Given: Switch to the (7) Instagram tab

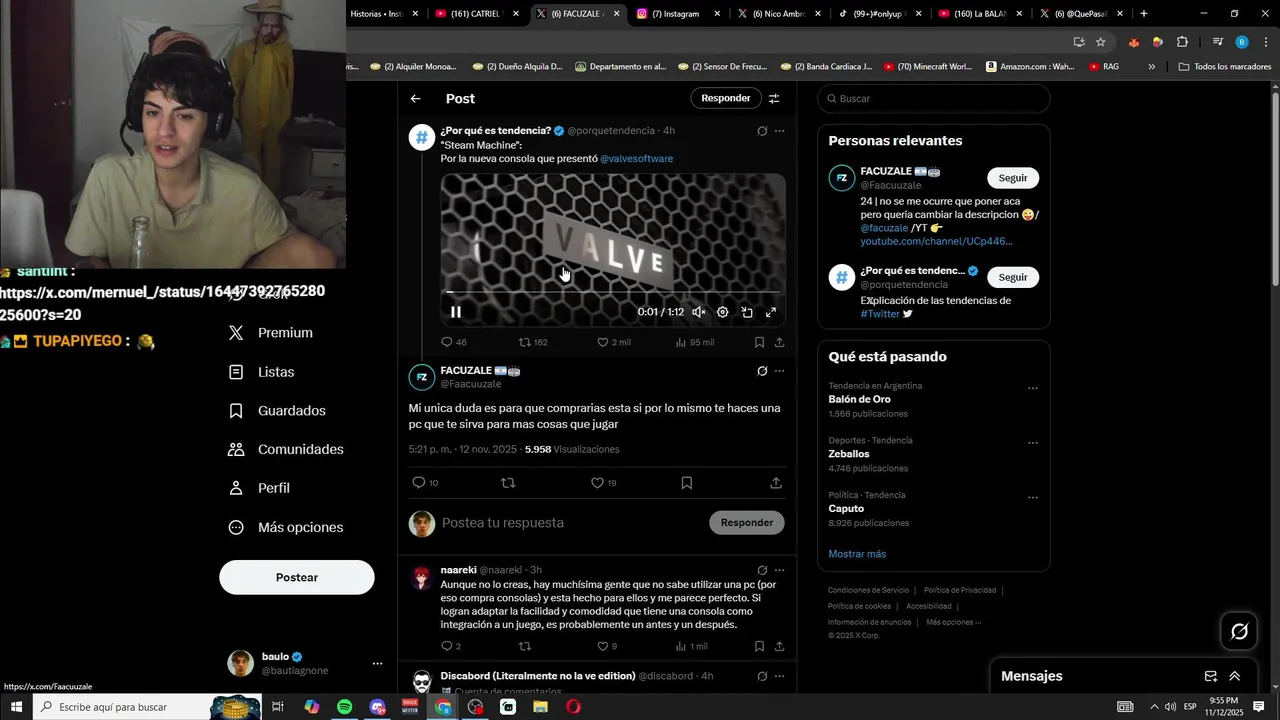Looking at the screenshot, I should pyautogui.click(x=676, y=14).
